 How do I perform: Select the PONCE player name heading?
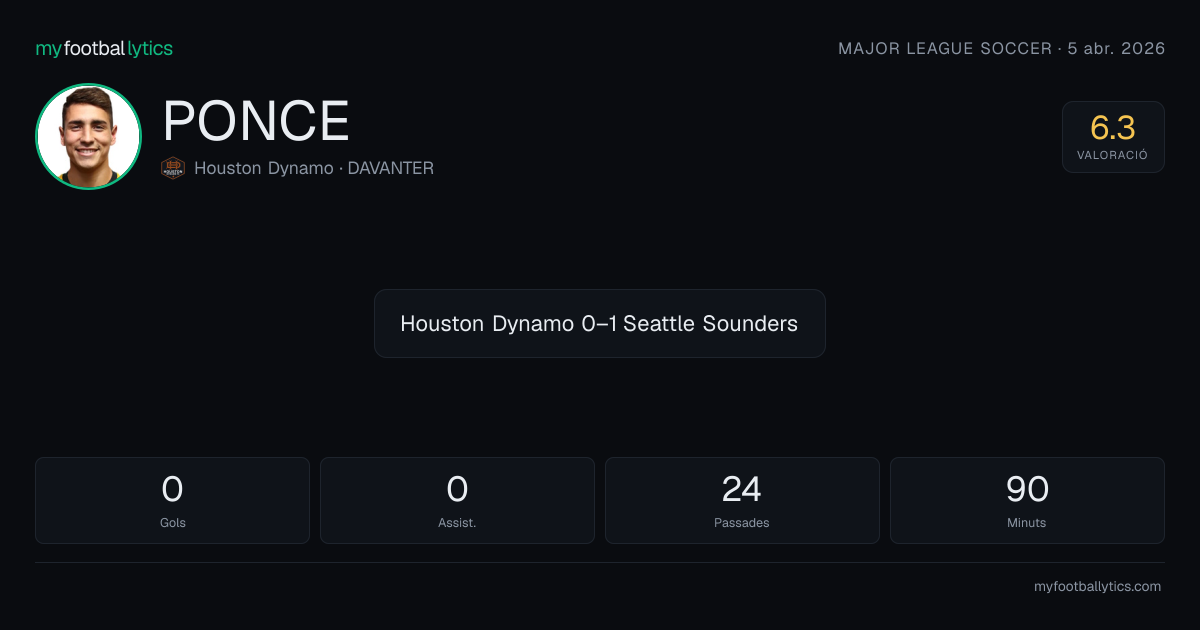click(x=256, y=121)
